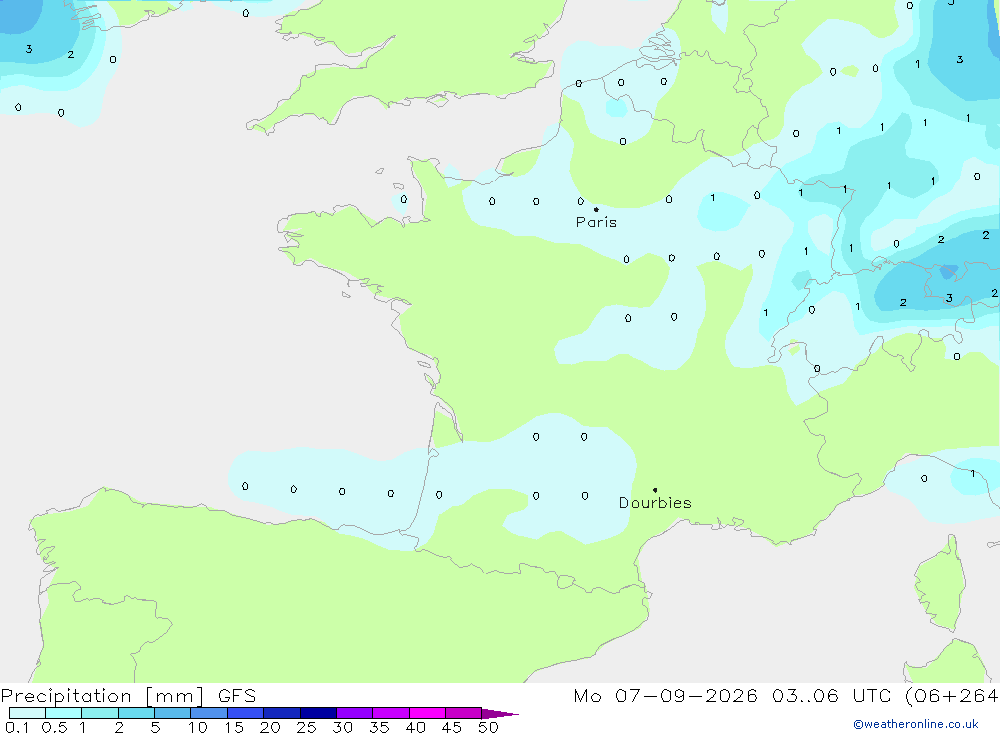Select the black dot marking Paris
The height and width of the screenshot is (733, 1000).
tap(596, 209)
